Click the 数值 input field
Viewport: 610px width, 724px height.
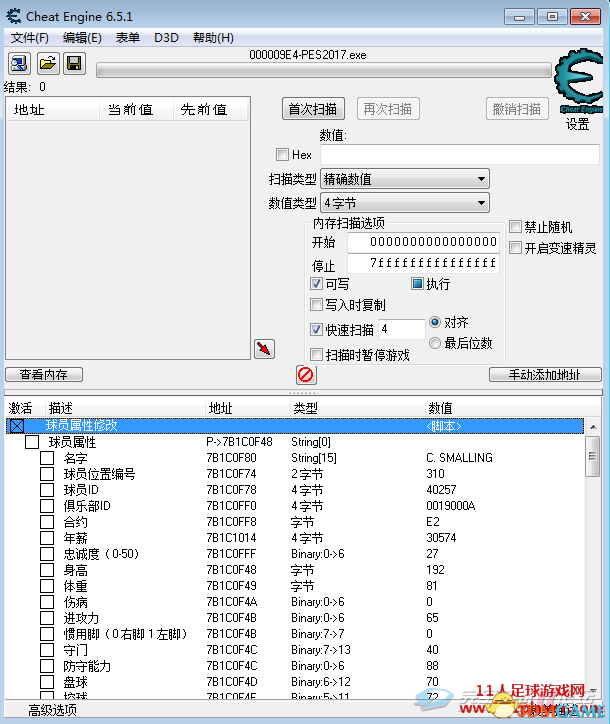click(x=460, y=154)
